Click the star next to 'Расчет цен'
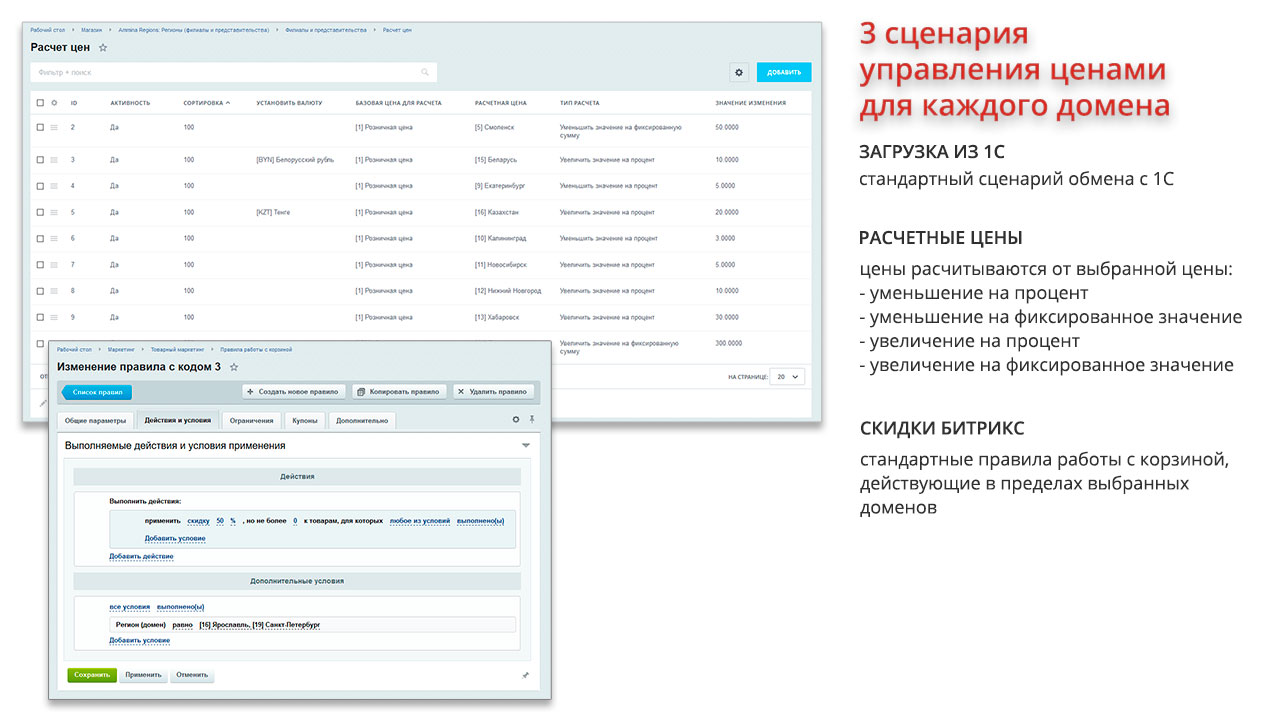This screenshot has width=1280, height=720. (x=103, y=48)
